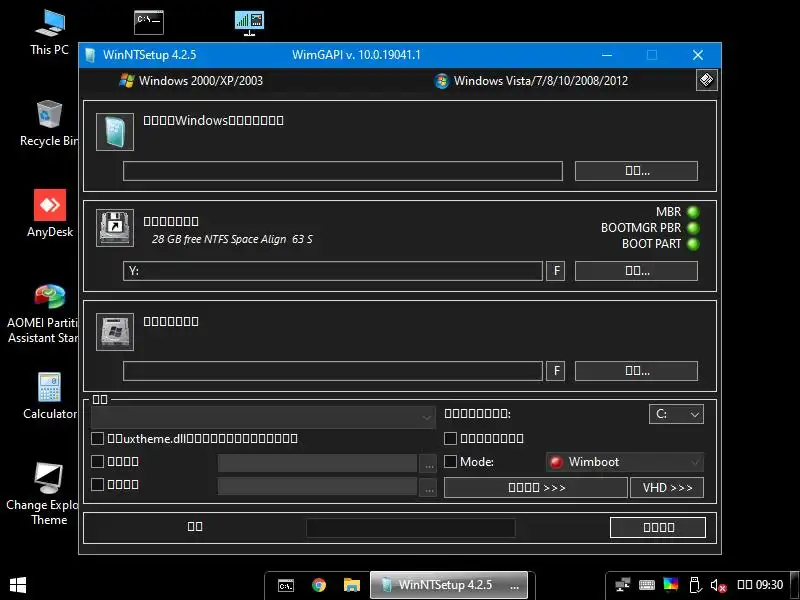Open the C: drive letter dropdown

point(676,414)
